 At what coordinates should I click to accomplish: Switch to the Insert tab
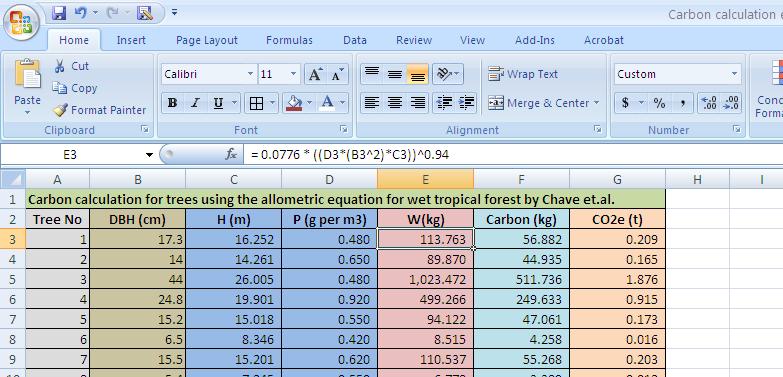point(131,40)
